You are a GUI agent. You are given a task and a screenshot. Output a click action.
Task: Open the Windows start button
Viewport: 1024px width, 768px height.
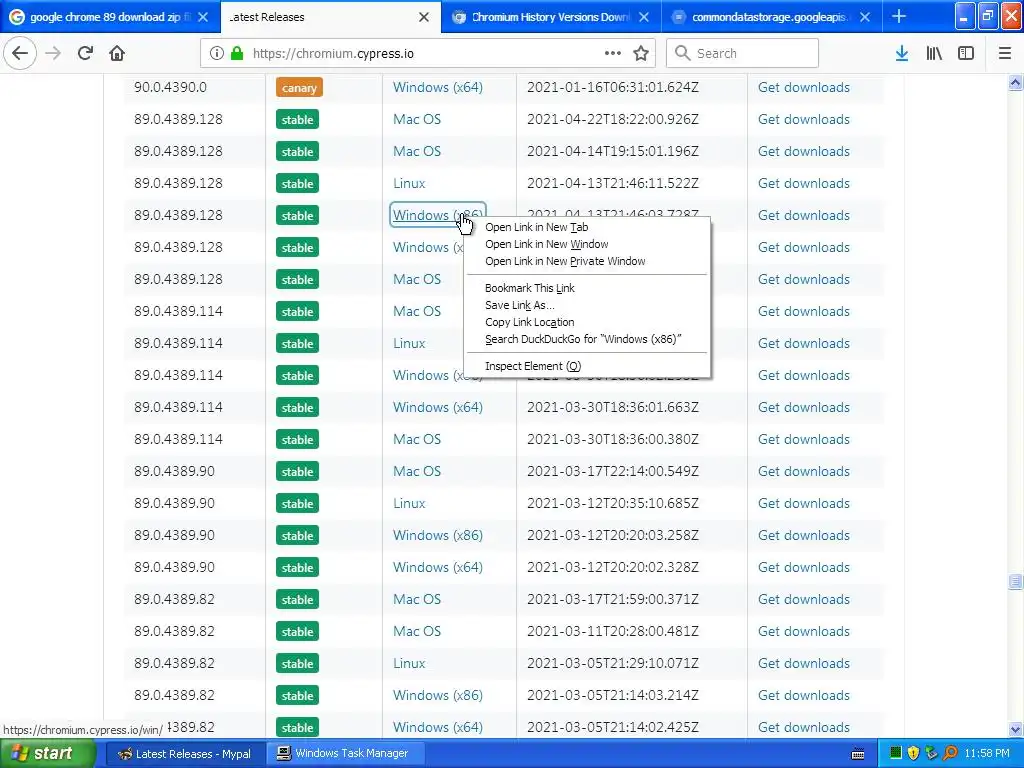point(46,754)
